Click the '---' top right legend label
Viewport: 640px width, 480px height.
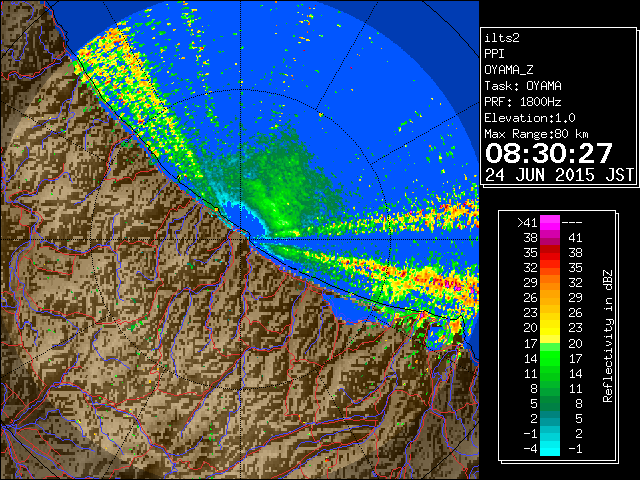click(x=572, y=222)
